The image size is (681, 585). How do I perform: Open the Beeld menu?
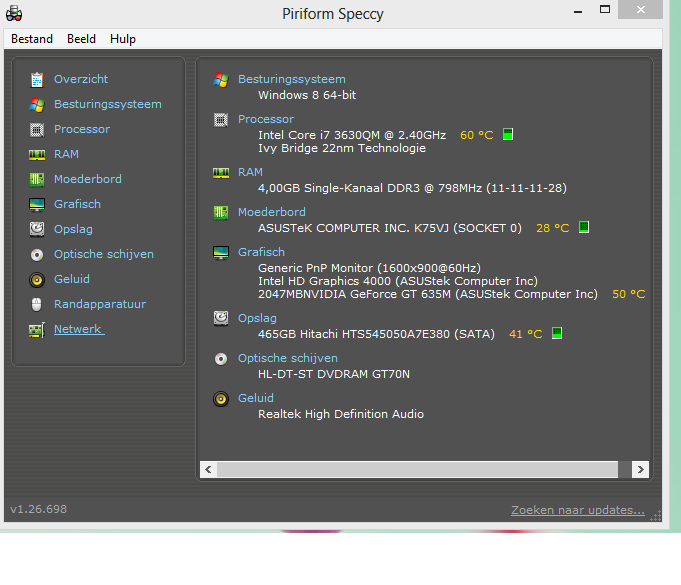(x=81, y=39)
